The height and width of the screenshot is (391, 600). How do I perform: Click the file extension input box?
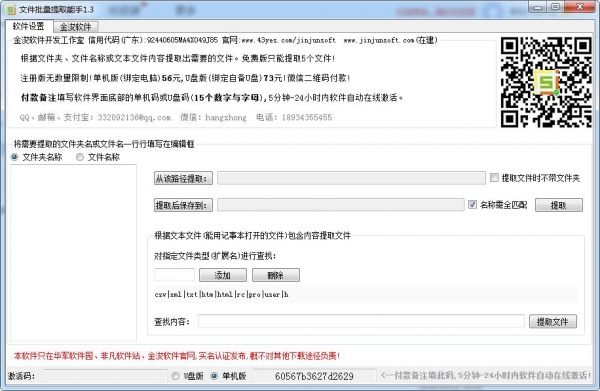coord(174,275)
